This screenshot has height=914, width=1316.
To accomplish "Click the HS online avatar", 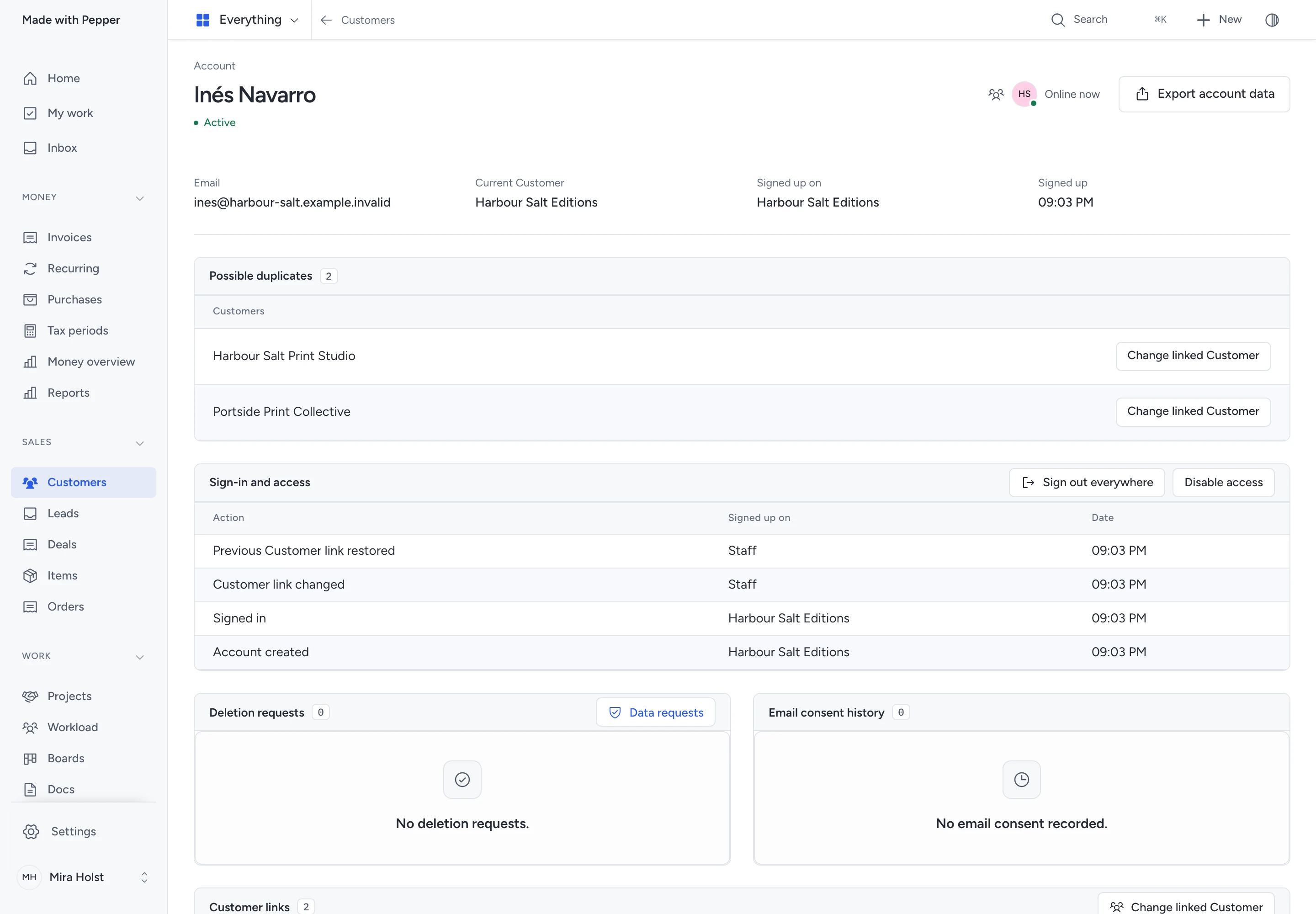I will tap(1024, 94).
